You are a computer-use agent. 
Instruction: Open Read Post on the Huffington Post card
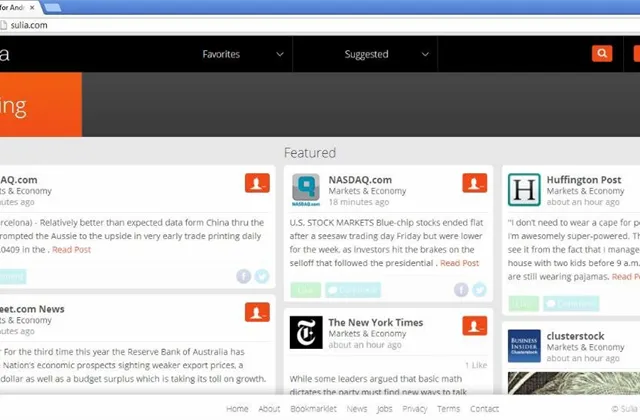click(626, 277)
